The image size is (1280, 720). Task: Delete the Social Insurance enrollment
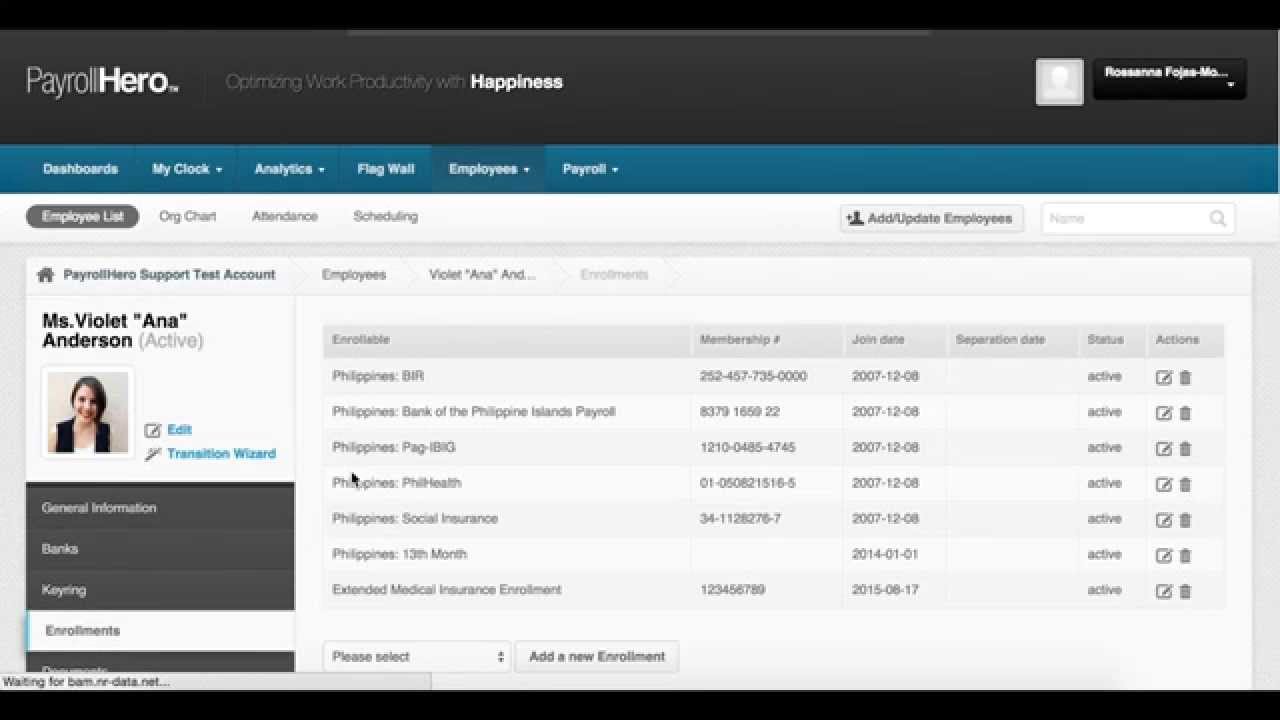coord(1185,520)
